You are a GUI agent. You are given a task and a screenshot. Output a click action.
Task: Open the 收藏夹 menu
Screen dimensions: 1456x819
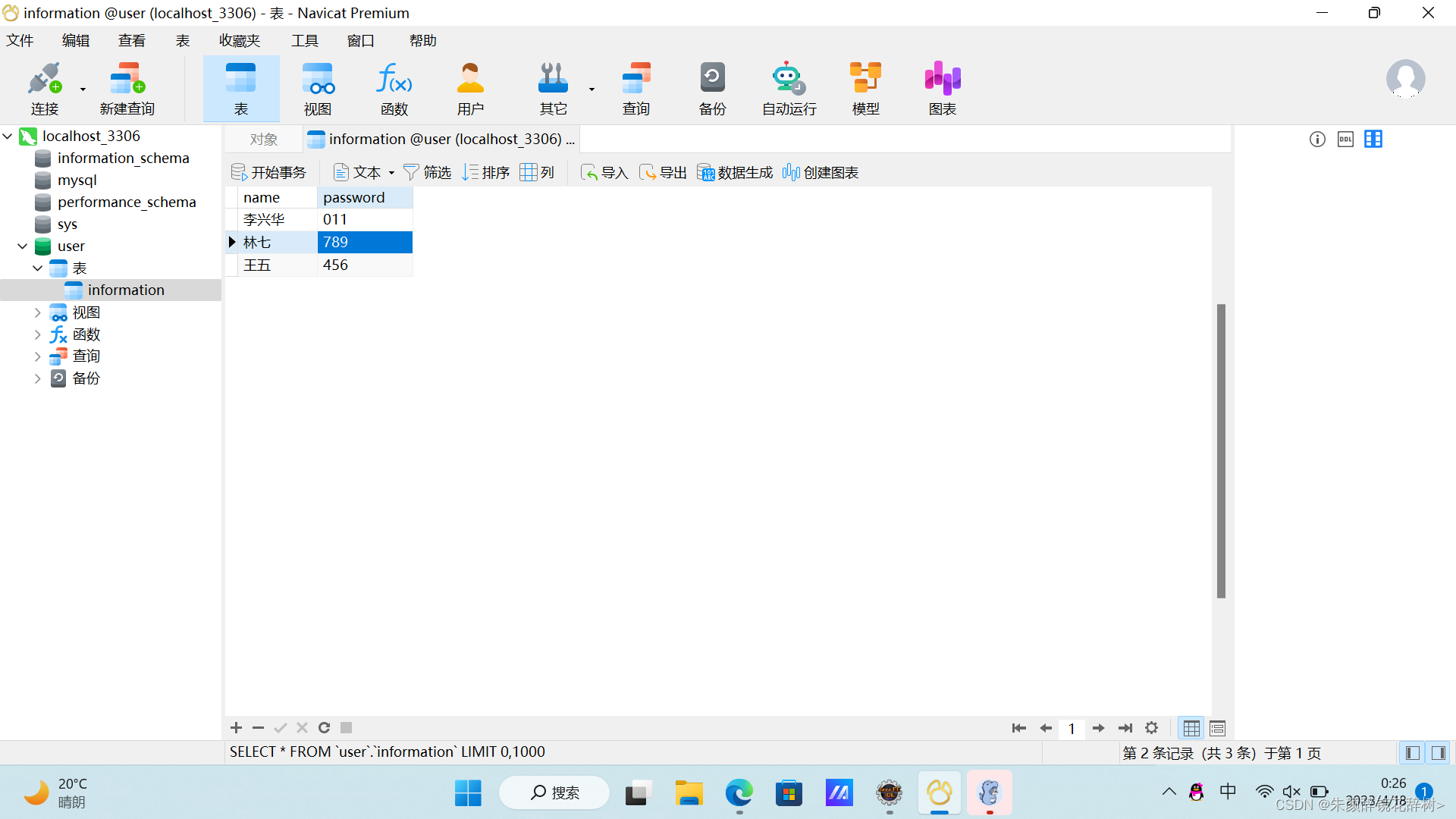click(239, 41)
